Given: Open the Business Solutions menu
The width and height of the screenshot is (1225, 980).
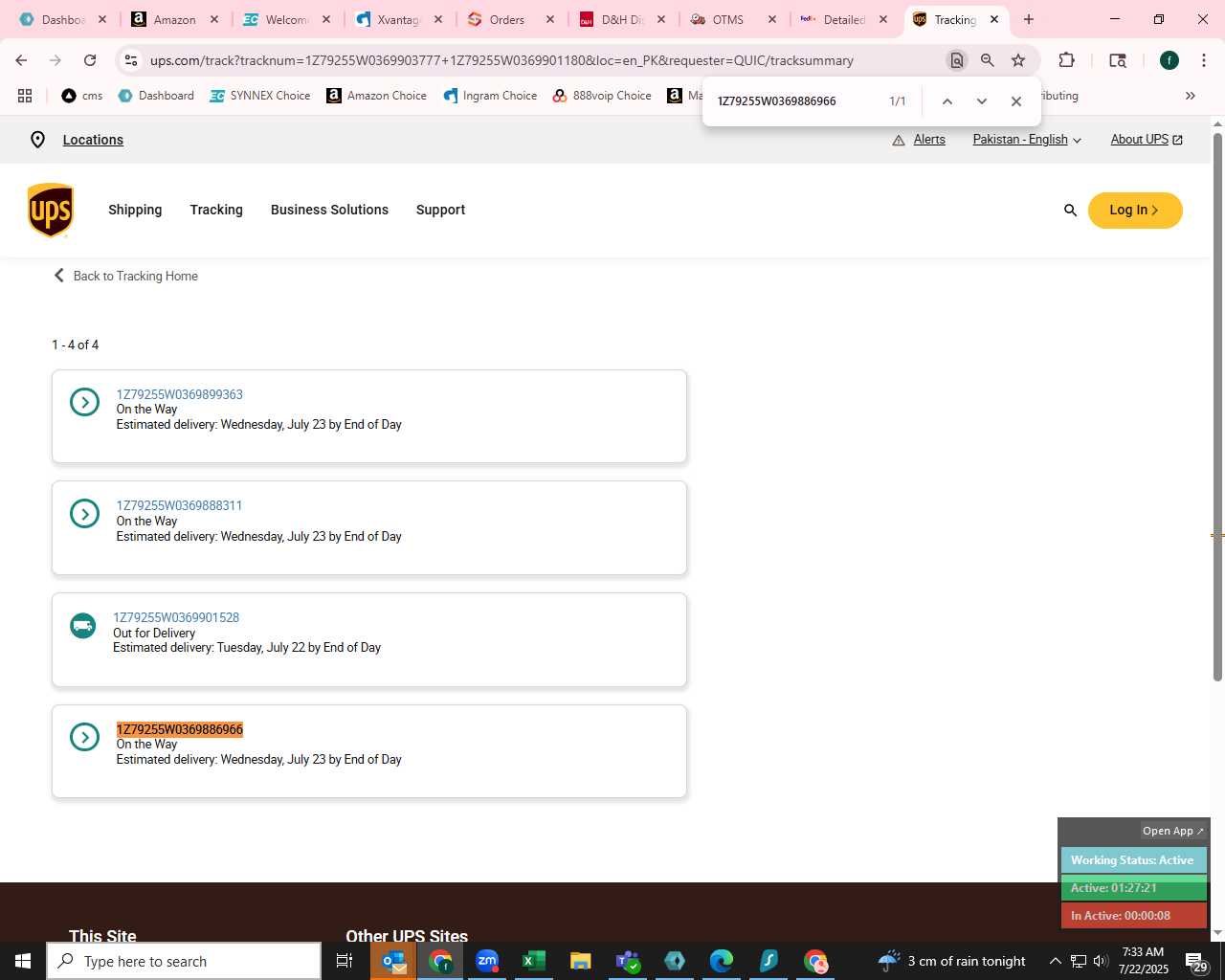Looking at the screenshot, I should pos(329,210).
